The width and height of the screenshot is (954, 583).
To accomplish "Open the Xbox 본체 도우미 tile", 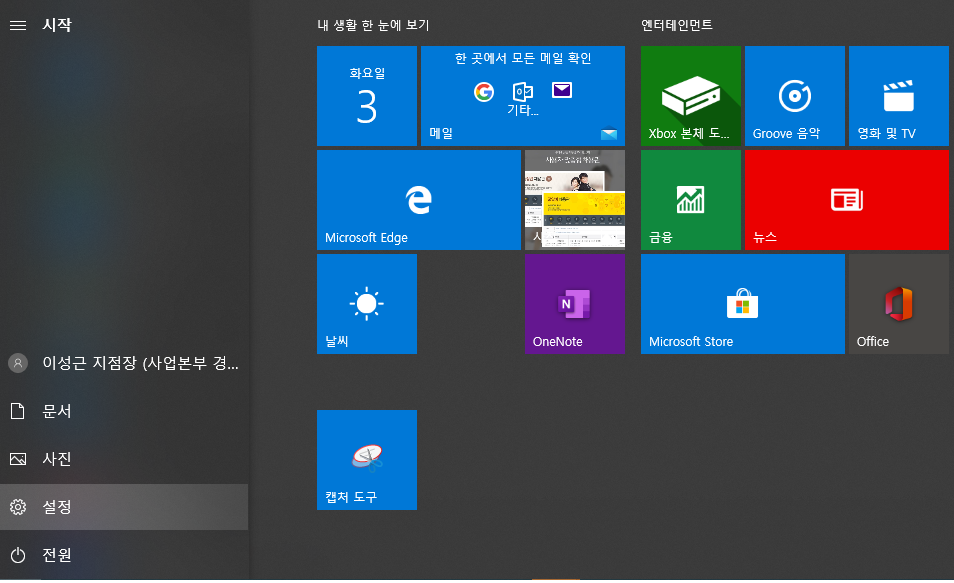I will point(691,96).
